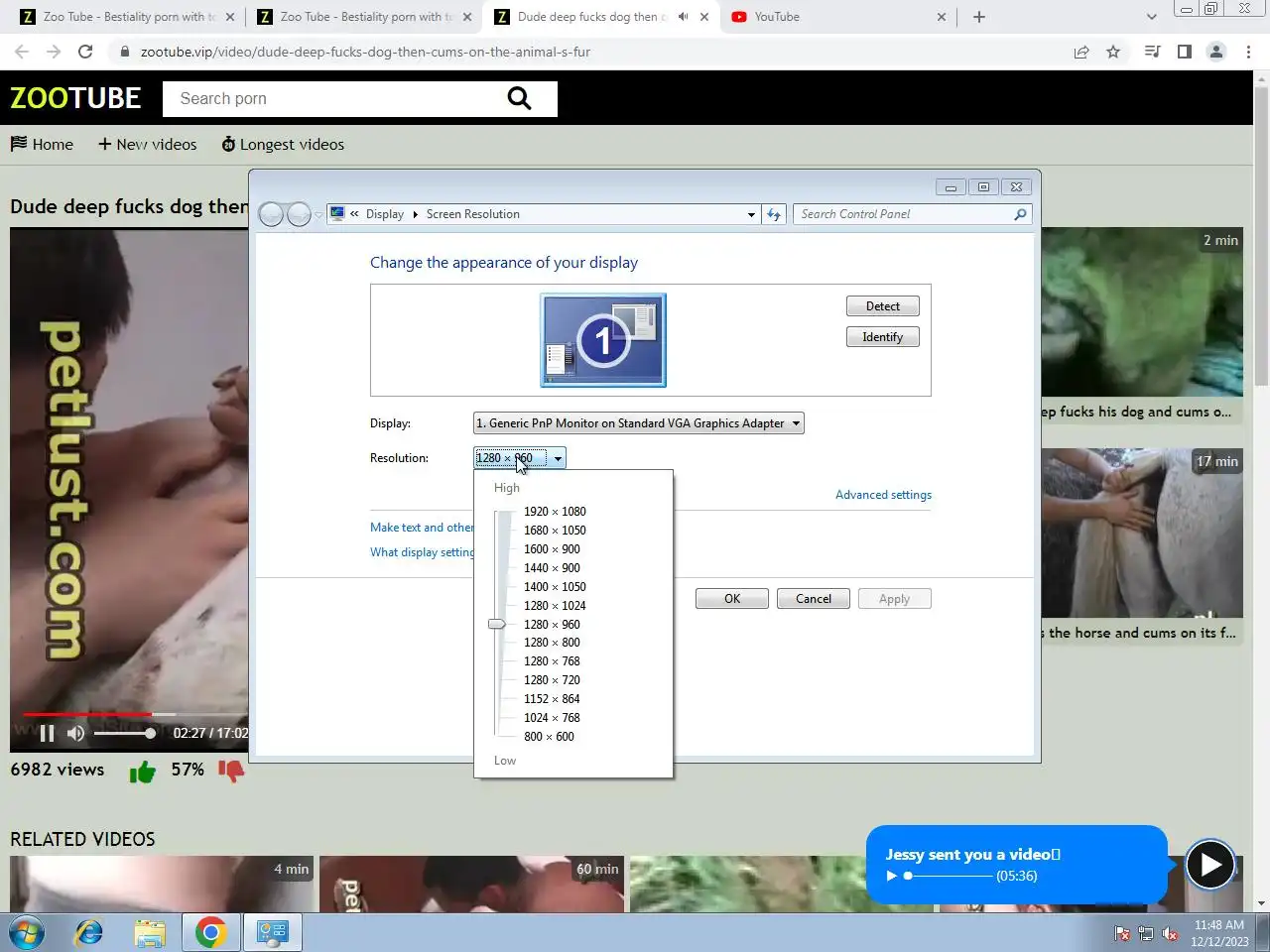Click the Identify button
This screenshot has width=1270, height=952.
click(x=883, y=337)
